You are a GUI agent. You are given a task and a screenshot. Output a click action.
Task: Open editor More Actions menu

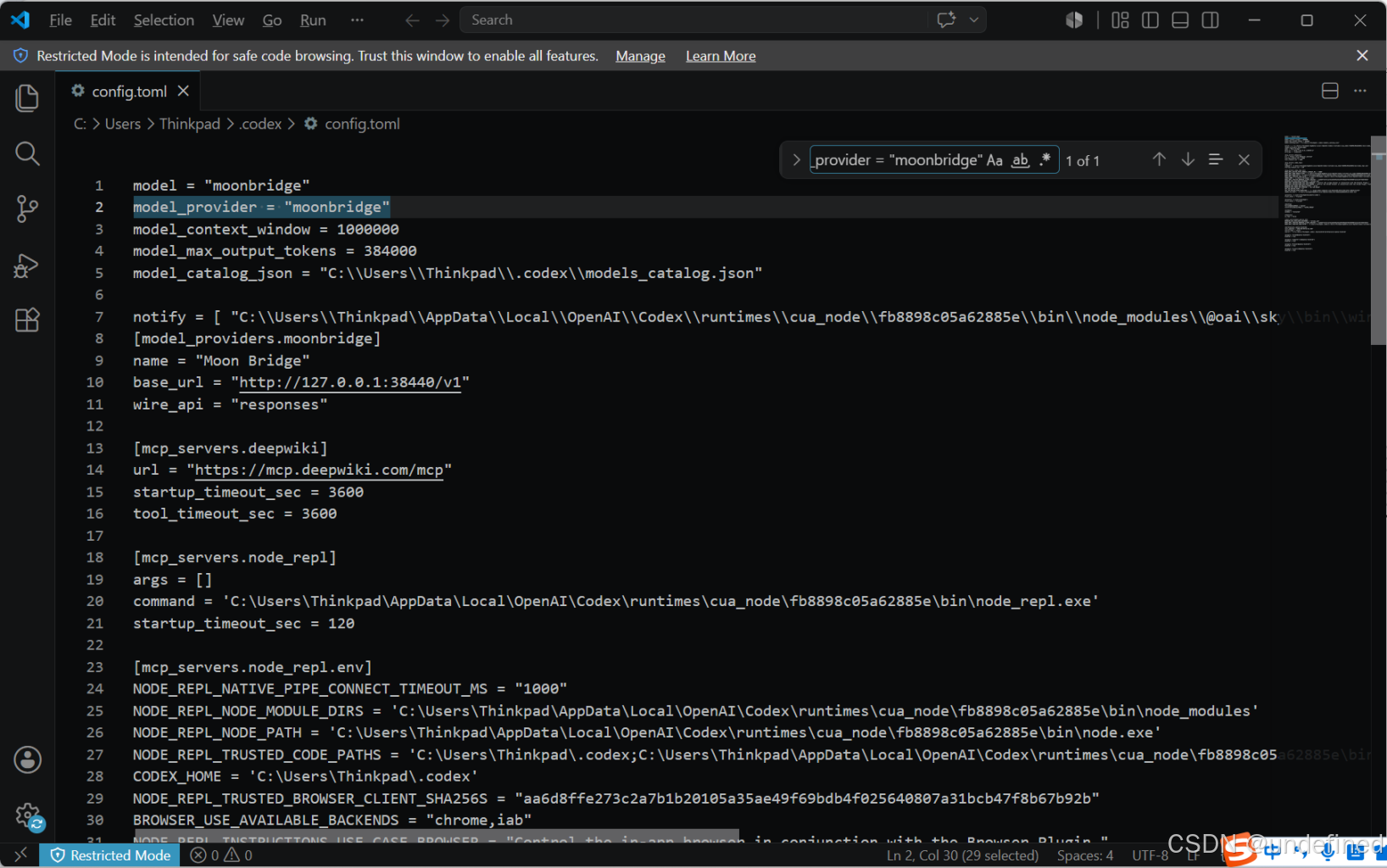[x=1360, y=91]
